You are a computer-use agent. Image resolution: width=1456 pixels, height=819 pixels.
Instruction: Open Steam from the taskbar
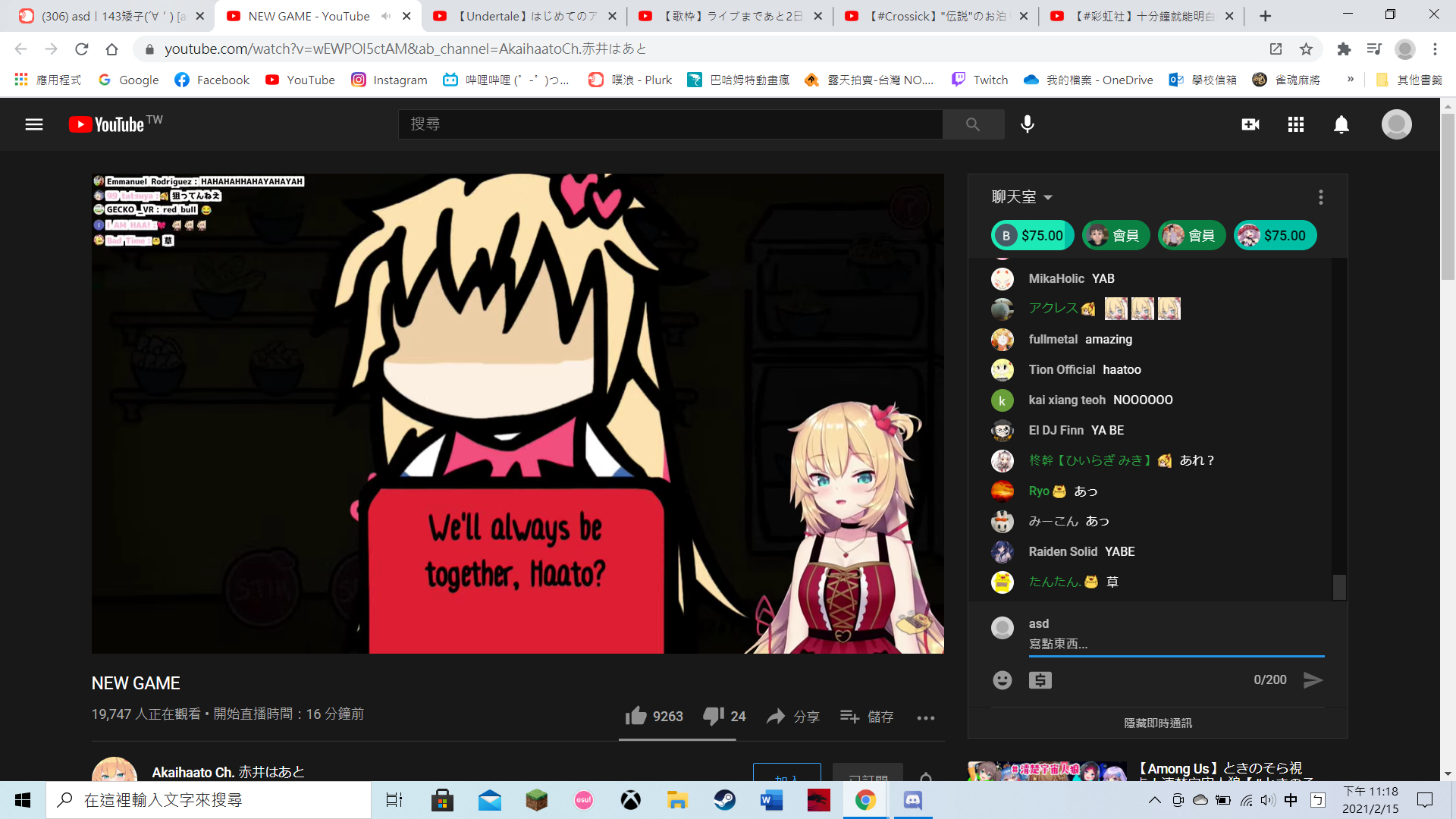click(724, 800)
